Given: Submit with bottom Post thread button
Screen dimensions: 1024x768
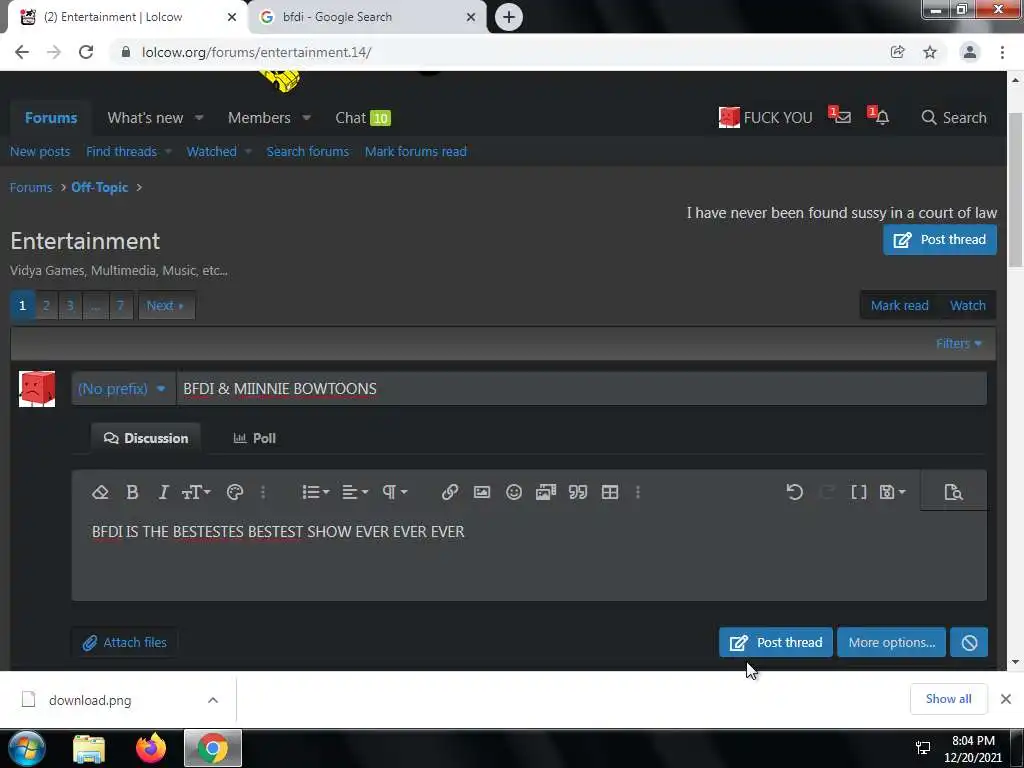Looking at the screenshot, I should (776, 643).
